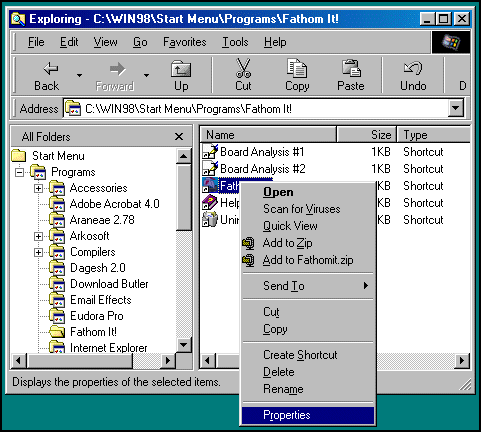Image resolution: width=481 pixels, height=432 pixels.
Task: Sort by the Name column header
Action: tap(268, 135)
